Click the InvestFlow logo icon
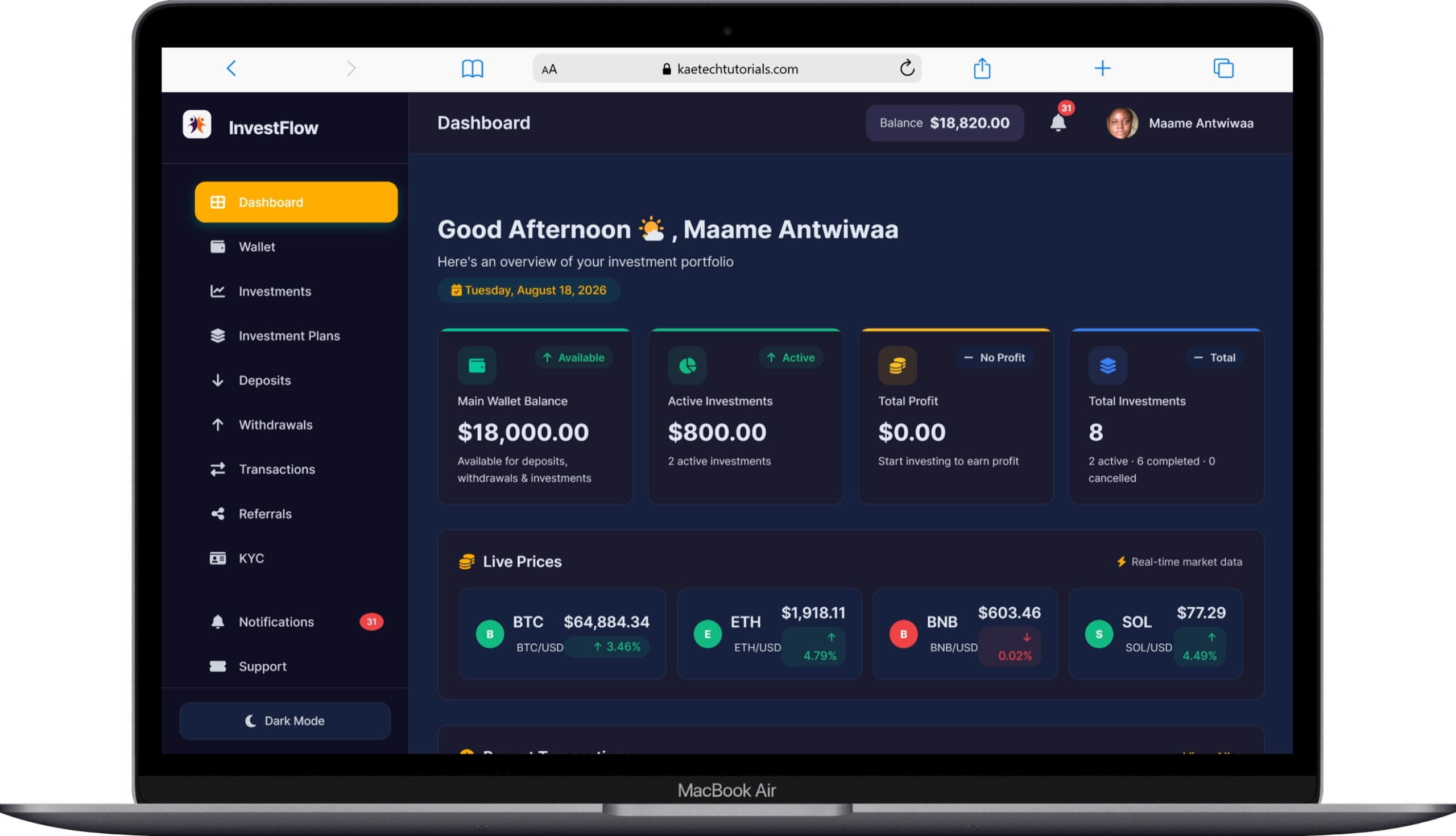This screenshot has height=836, width=1456. [x=197, y=125]
